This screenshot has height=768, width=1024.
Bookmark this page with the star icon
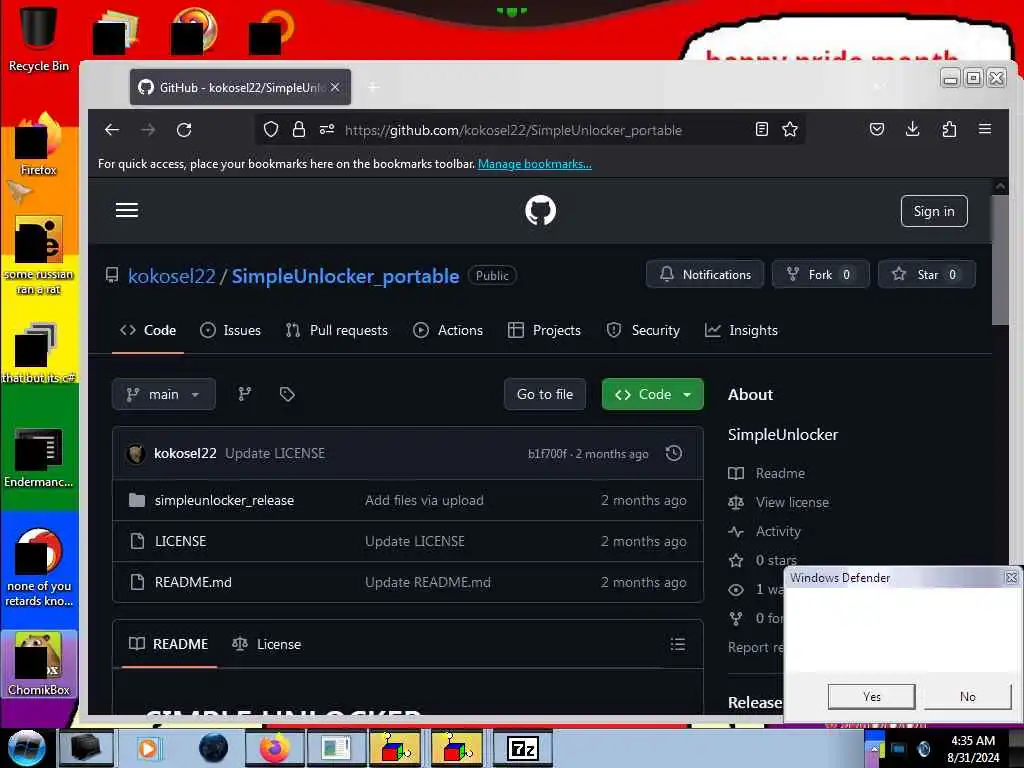tap(790, 129)
